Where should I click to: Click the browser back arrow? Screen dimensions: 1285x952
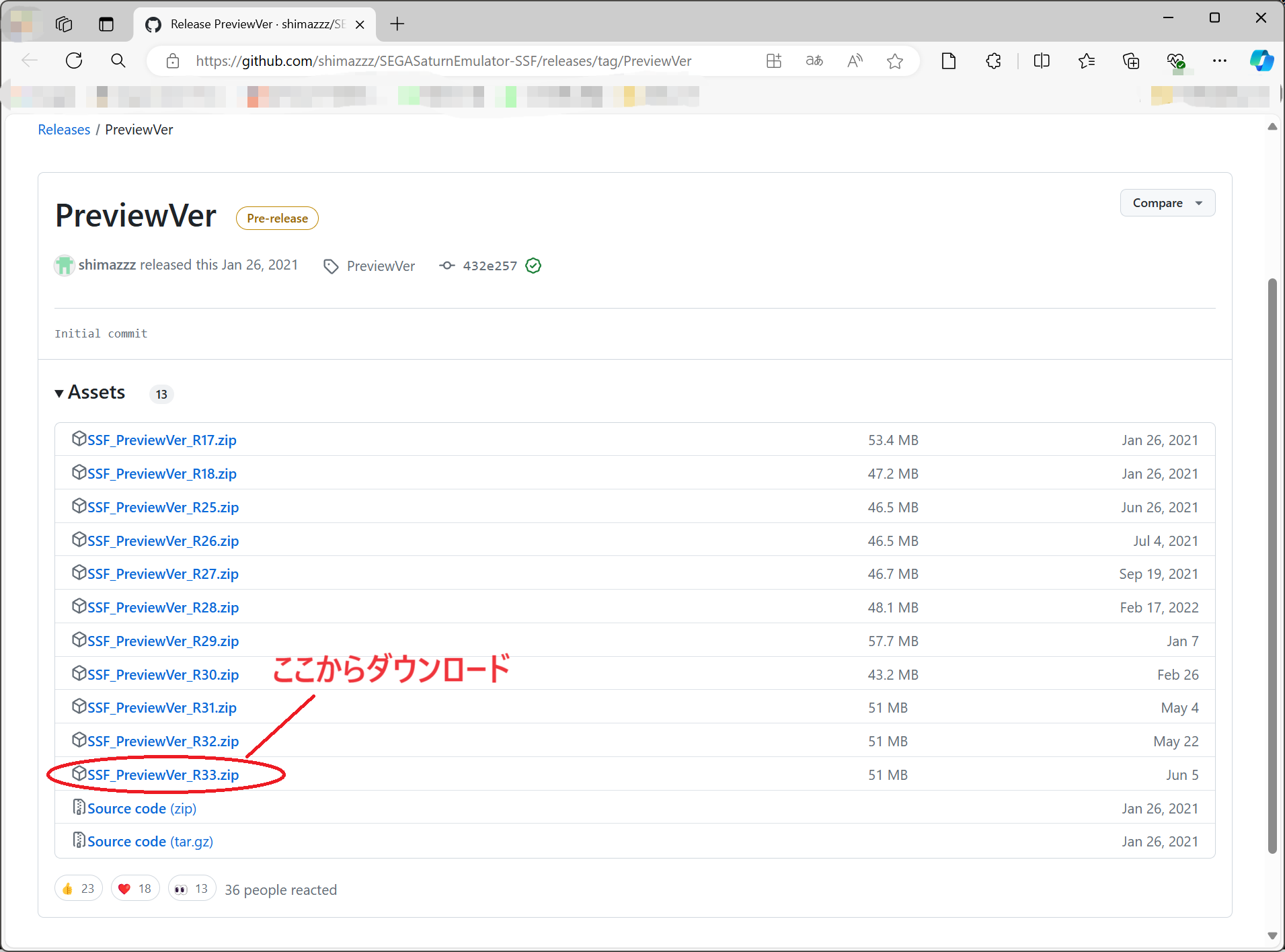30,61
